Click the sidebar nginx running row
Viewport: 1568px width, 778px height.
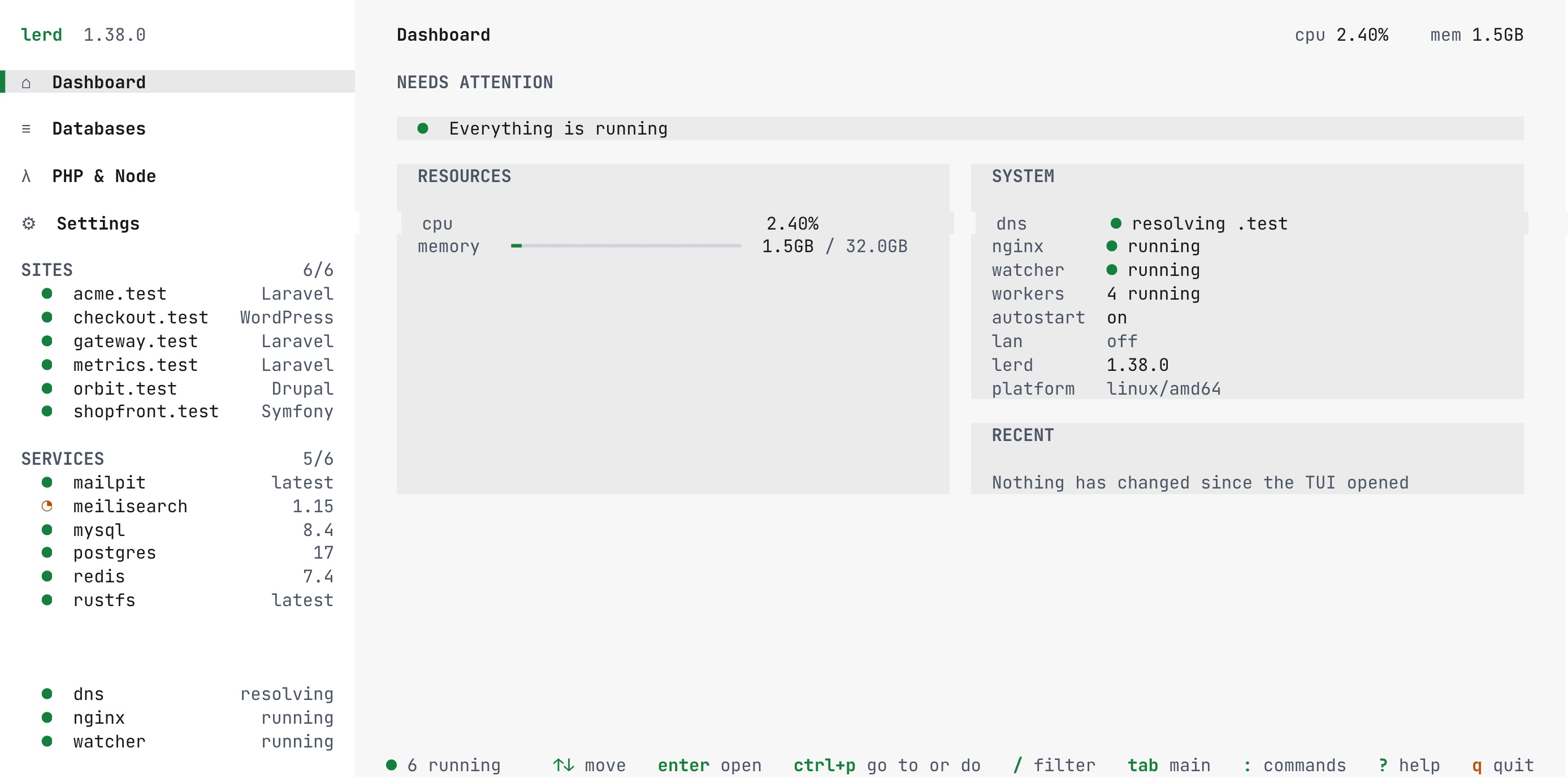point(177,718)
